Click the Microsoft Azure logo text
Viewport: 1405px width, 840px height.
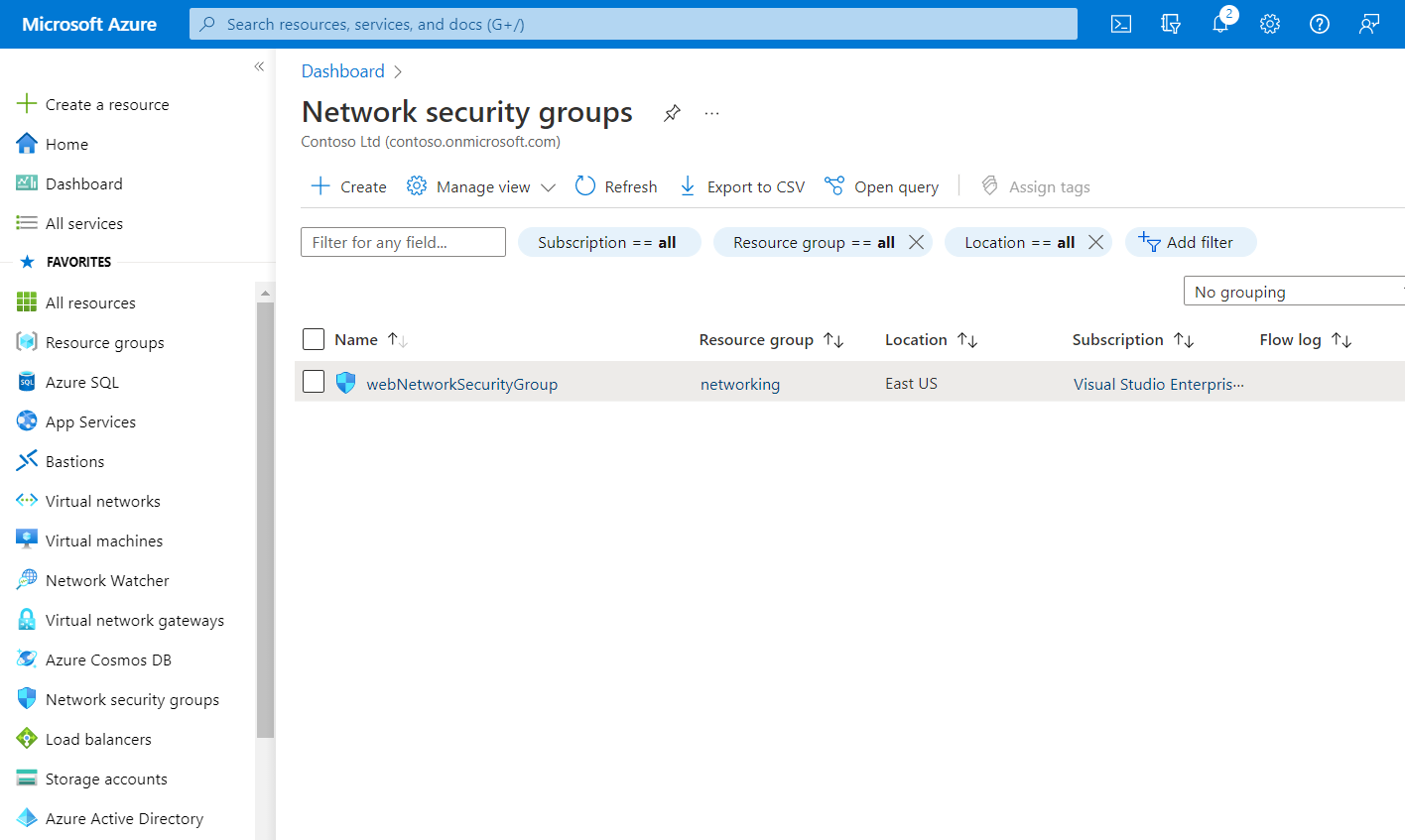pos(89,24)
